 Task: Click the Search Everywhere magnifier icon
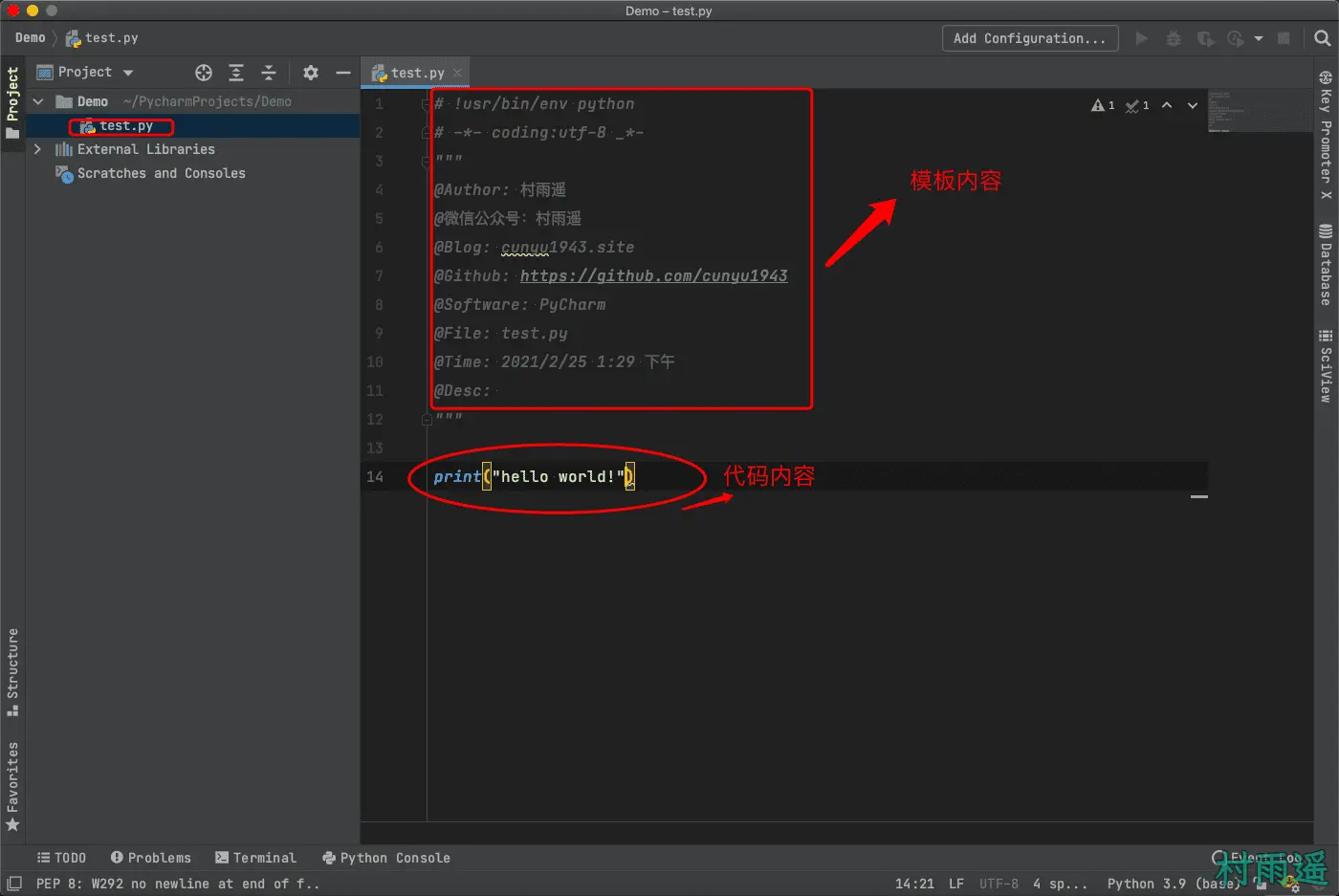coord(1322,38)
